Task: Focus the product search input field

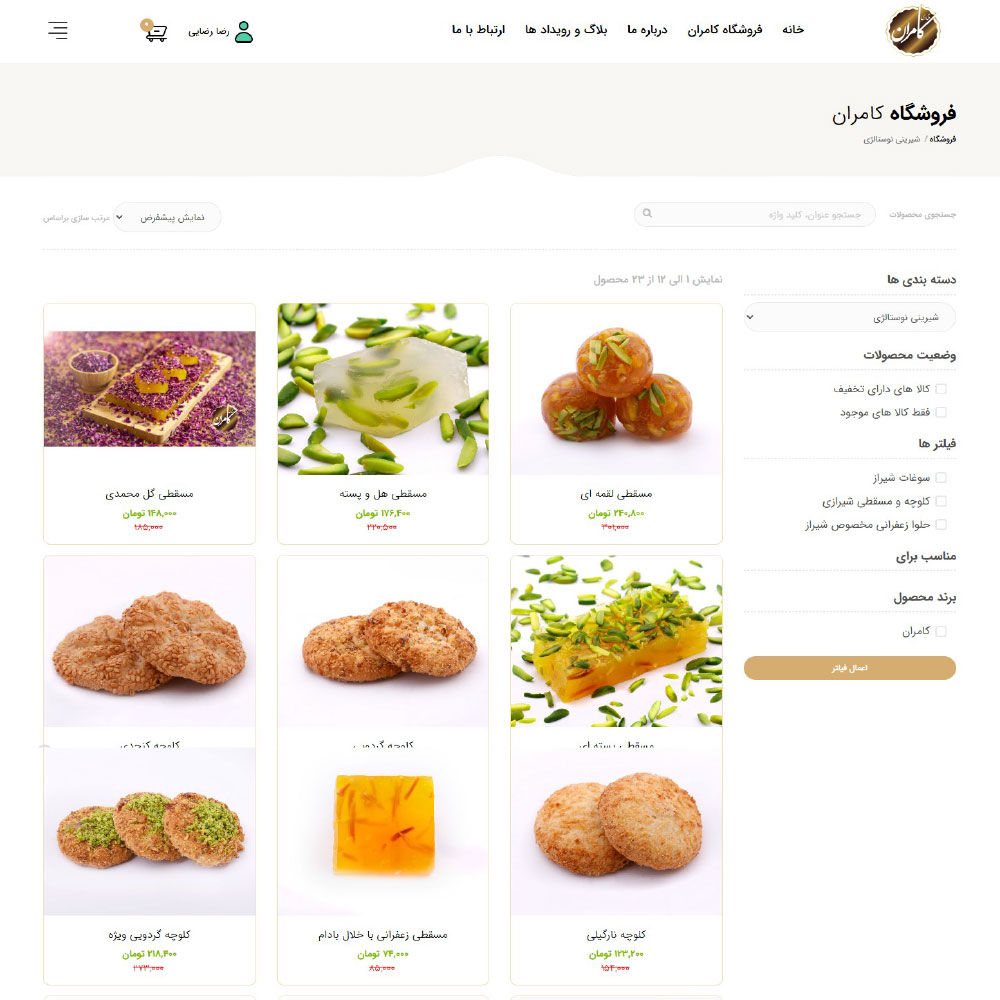Action: pyautogui.click(x=754, y=214)
